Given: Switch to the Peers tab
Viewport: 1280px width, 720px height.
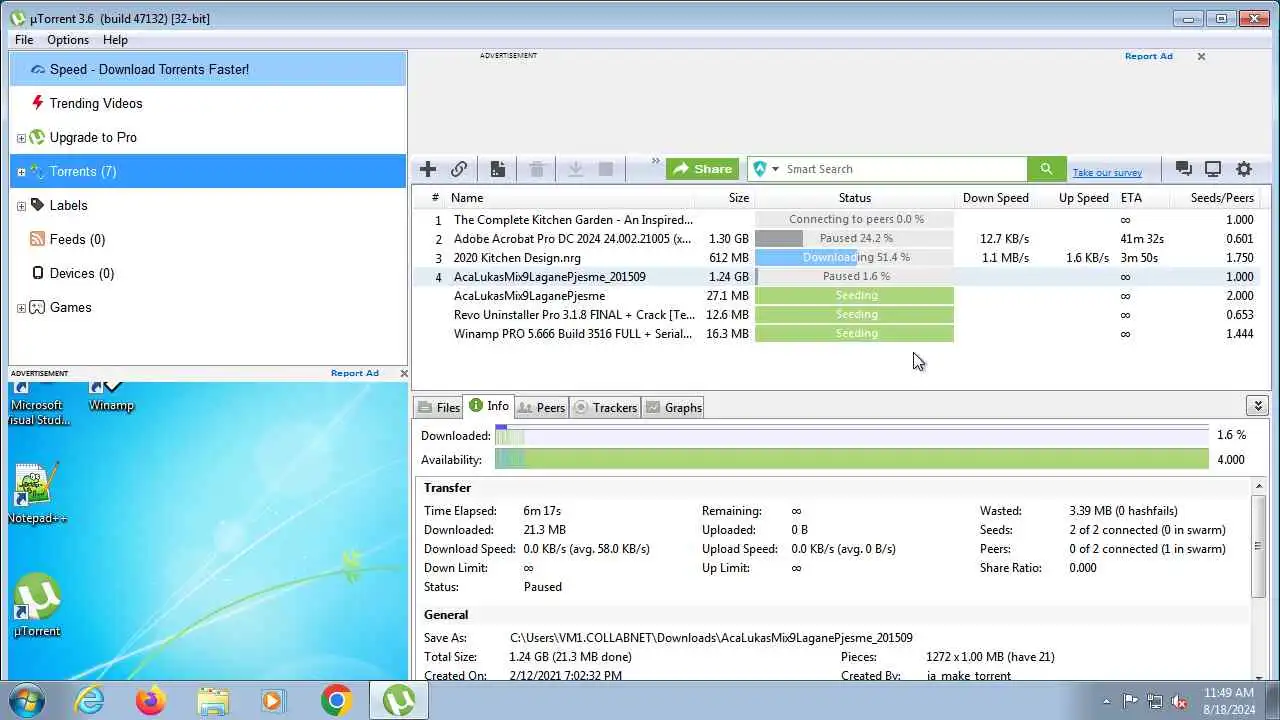Looking at the screenshot, I should pyautogui.click(x=542, y=407).
